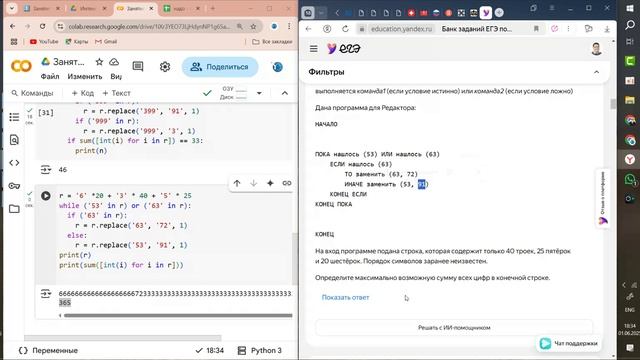Click the output horizontal scrollbar
The width and height of the screenshot is (640, 360).
click(x=178, y=315)
